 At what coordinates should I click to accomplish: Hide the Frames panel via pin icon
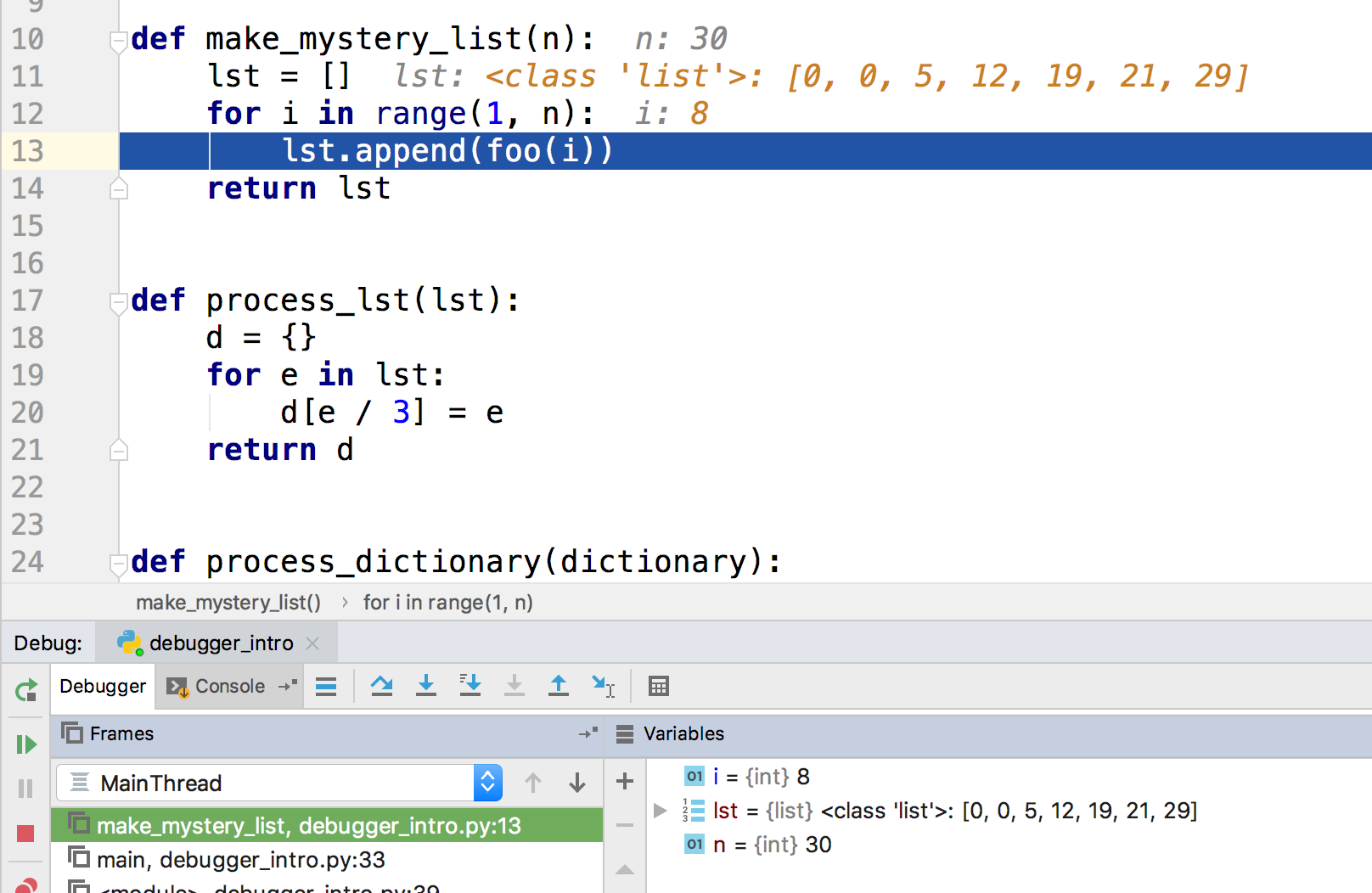pos(588,733)
